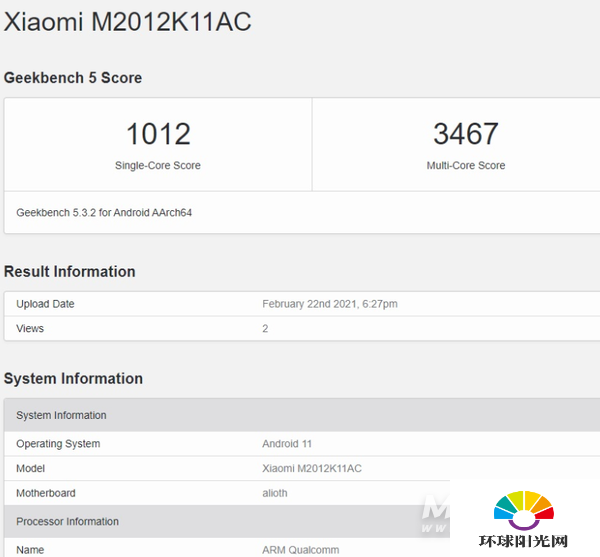Select the alioth motherboard value
The image size is (600, 557).
click(x=275, y=493)
